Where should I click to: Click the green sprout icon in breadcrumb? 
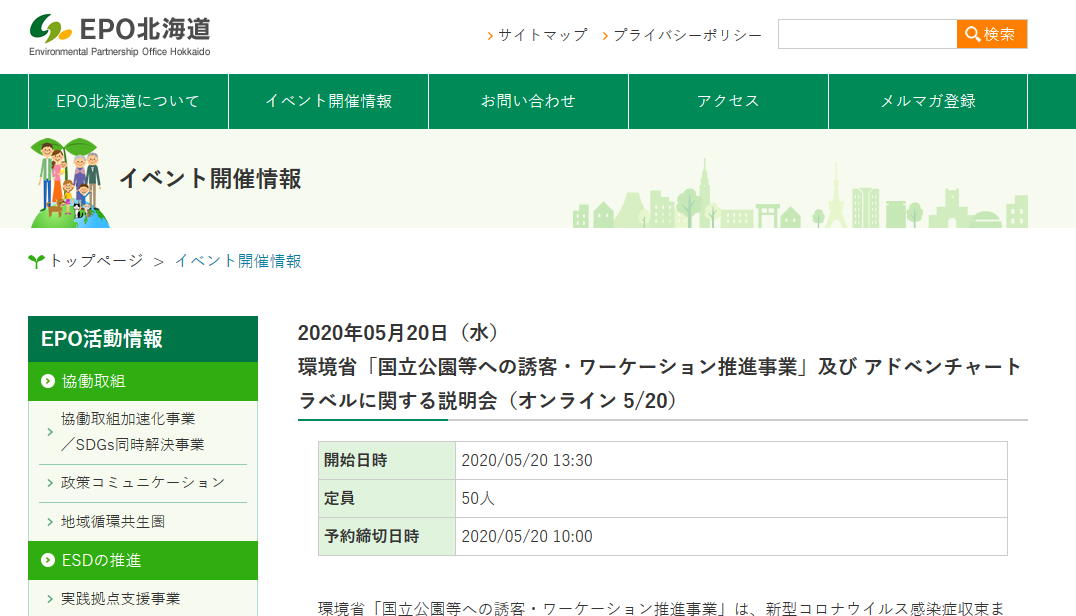point(36,262)
